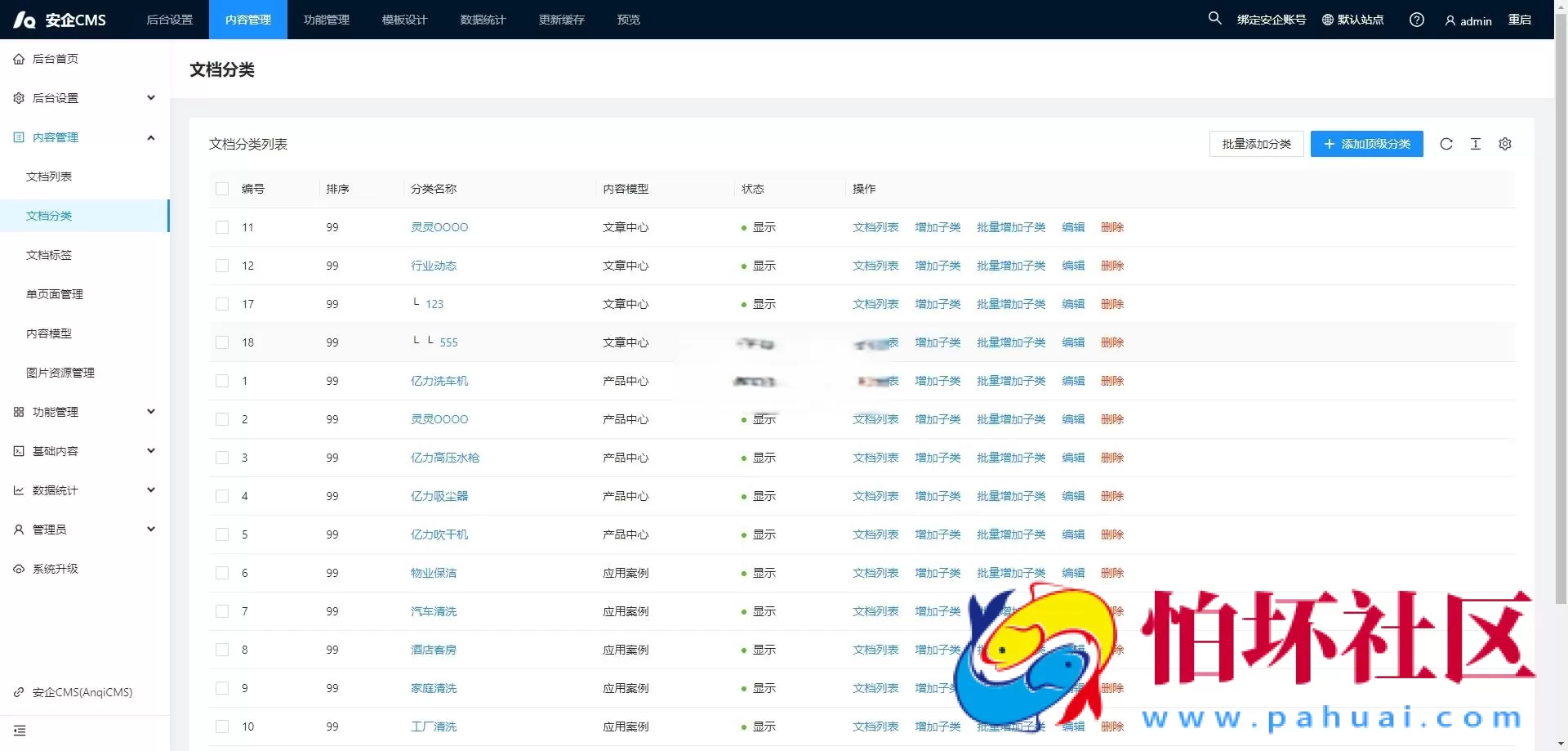This screenshot has width=1568, height=751.
Task: Check the checkbox for 物业保洁 row
Action: point(221,573)
